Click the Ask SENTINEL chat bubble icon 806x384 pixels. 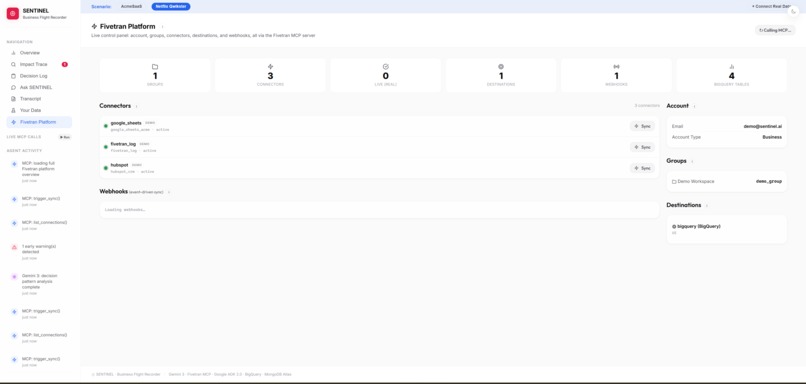pyautogui.click(x=13, y=87)
